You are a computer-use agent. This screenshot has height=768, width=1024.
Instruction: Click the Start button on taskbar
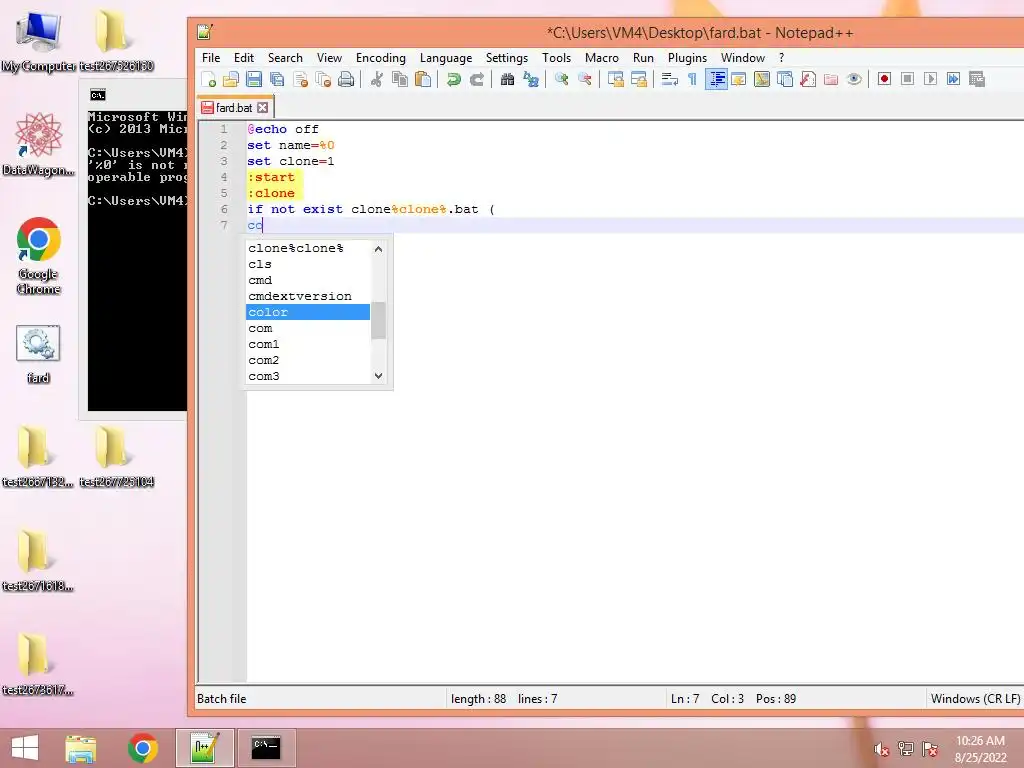click(x=25, y=748)
